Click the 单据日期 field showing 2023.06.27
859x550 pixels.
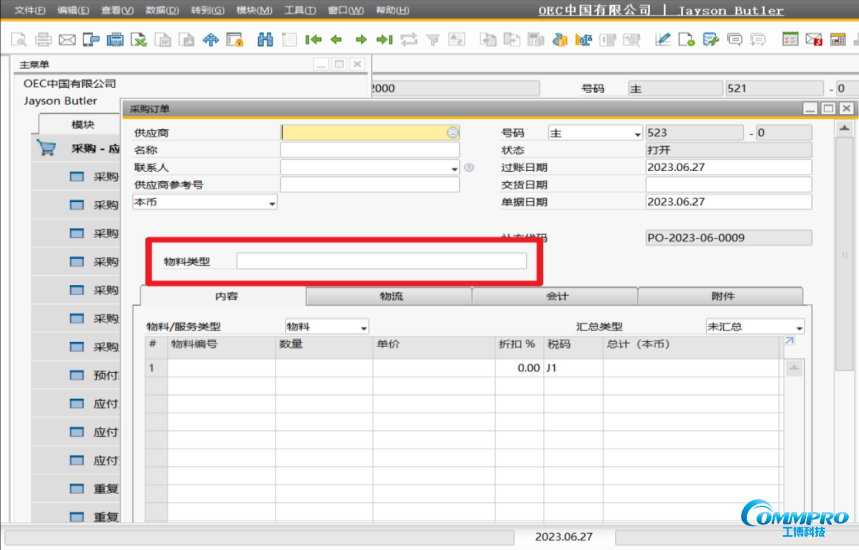point(729,202)
